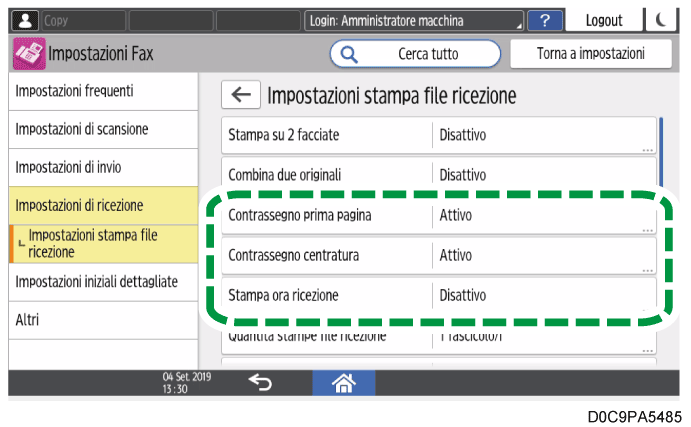Select Impostazioni frequenti menu item
Screen dimensions: 691x427
[x=103, y=91]
